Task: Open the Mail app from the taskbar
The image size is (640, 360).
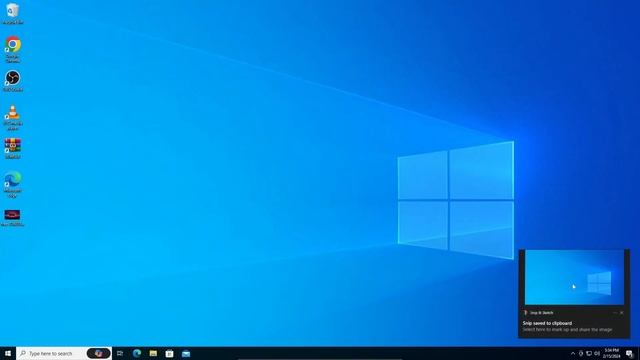Action: (186, 353)
